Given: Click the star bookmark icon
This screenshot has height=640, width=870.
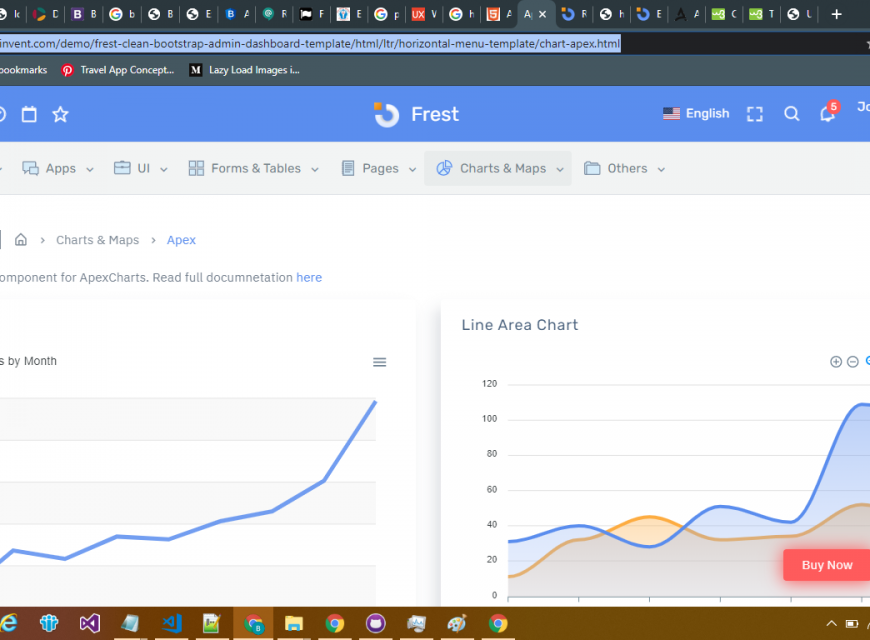Looking at the screenshot, I should (60, 114).
